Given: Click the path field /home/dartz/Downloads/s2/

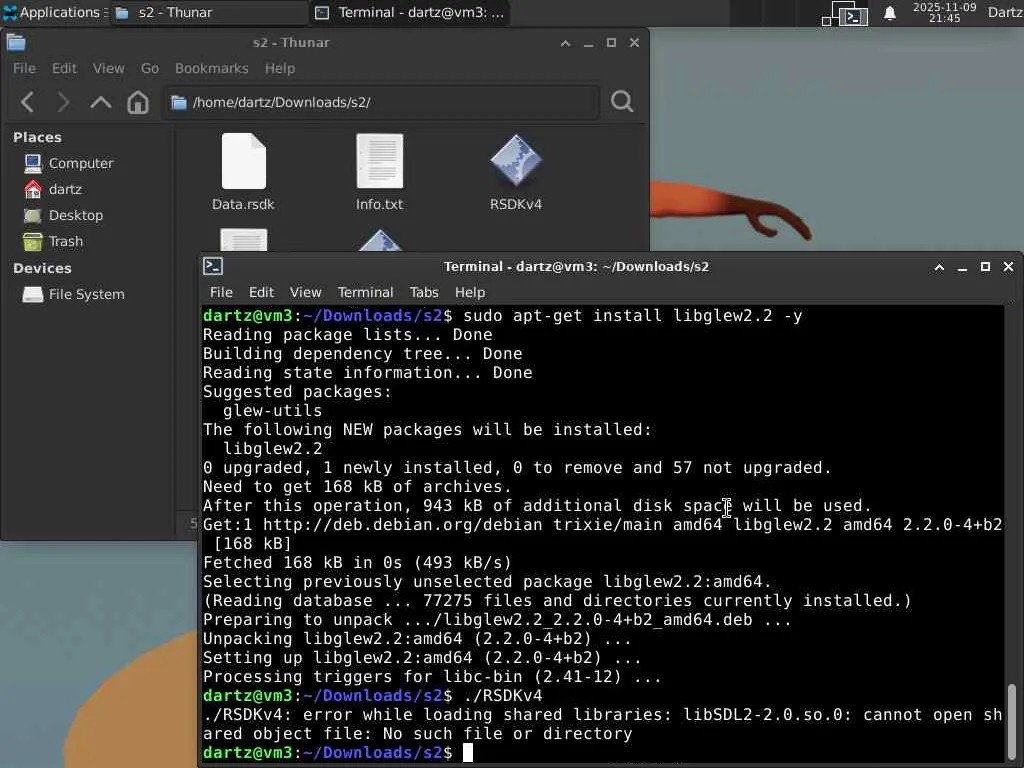Looking at the screenshot, I should (381, 103).
